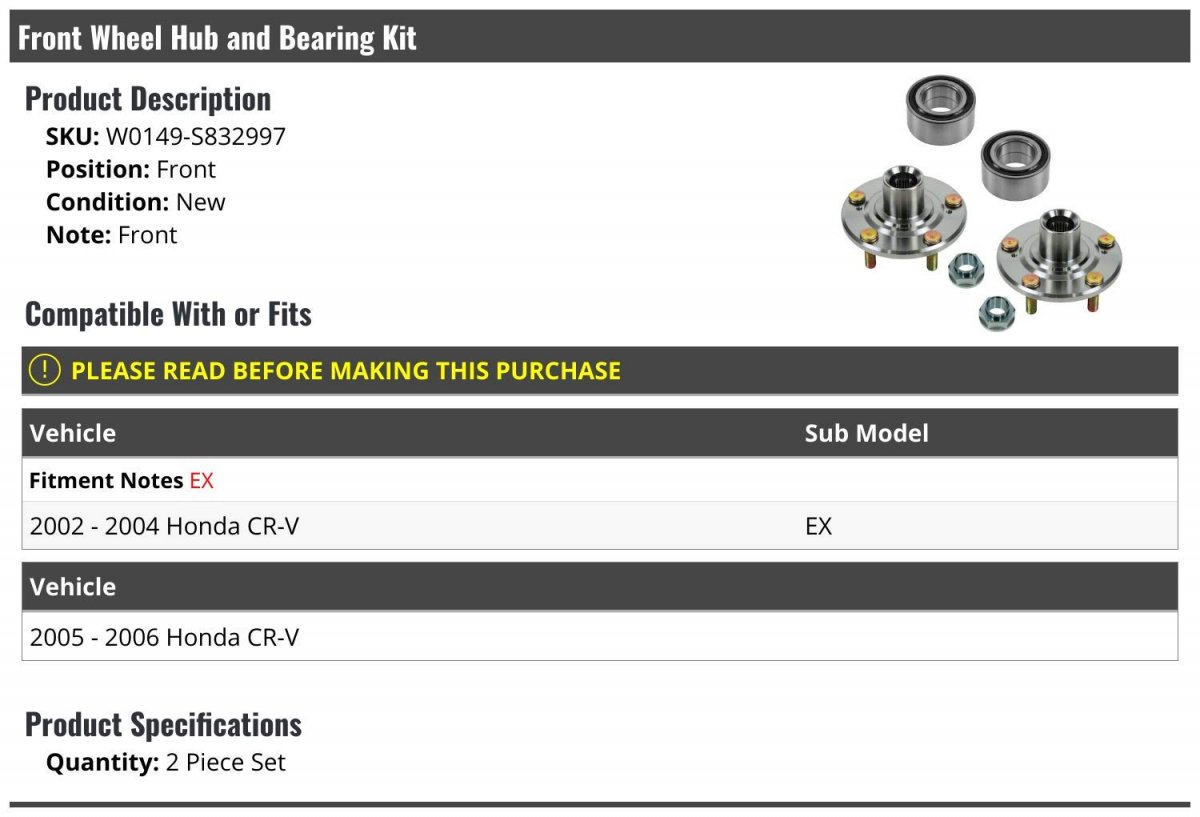Screen dimensions: 1200x817
Task: Click the Quantity 2 Piece Set text
Action: 166,762
